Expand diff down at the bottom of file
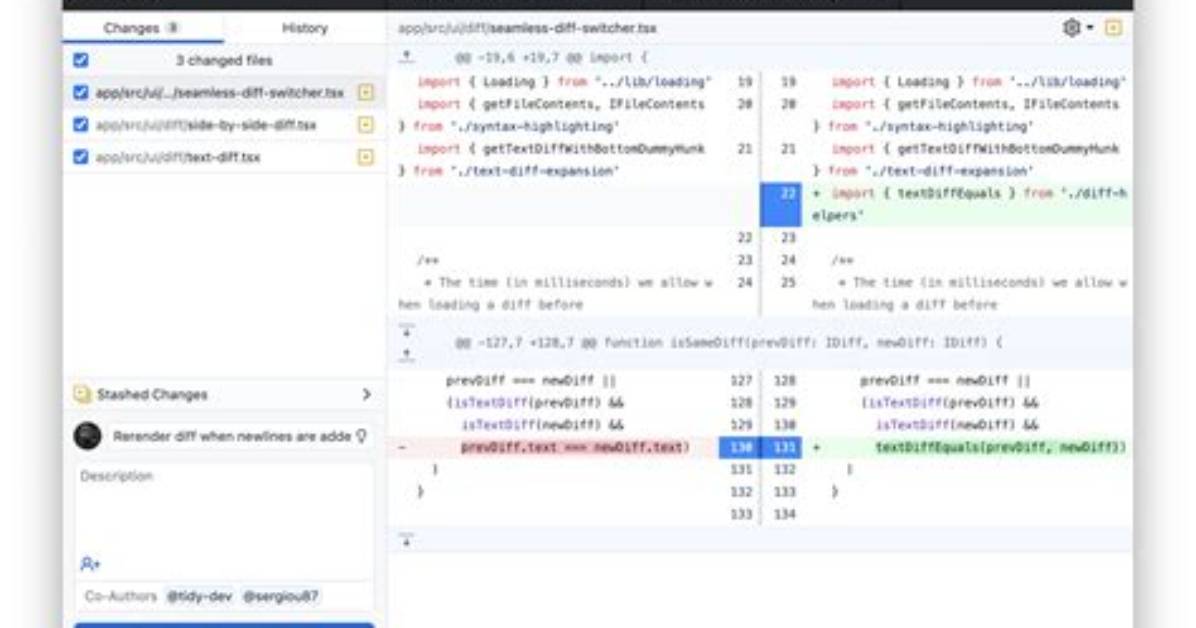 pos(407,539)
